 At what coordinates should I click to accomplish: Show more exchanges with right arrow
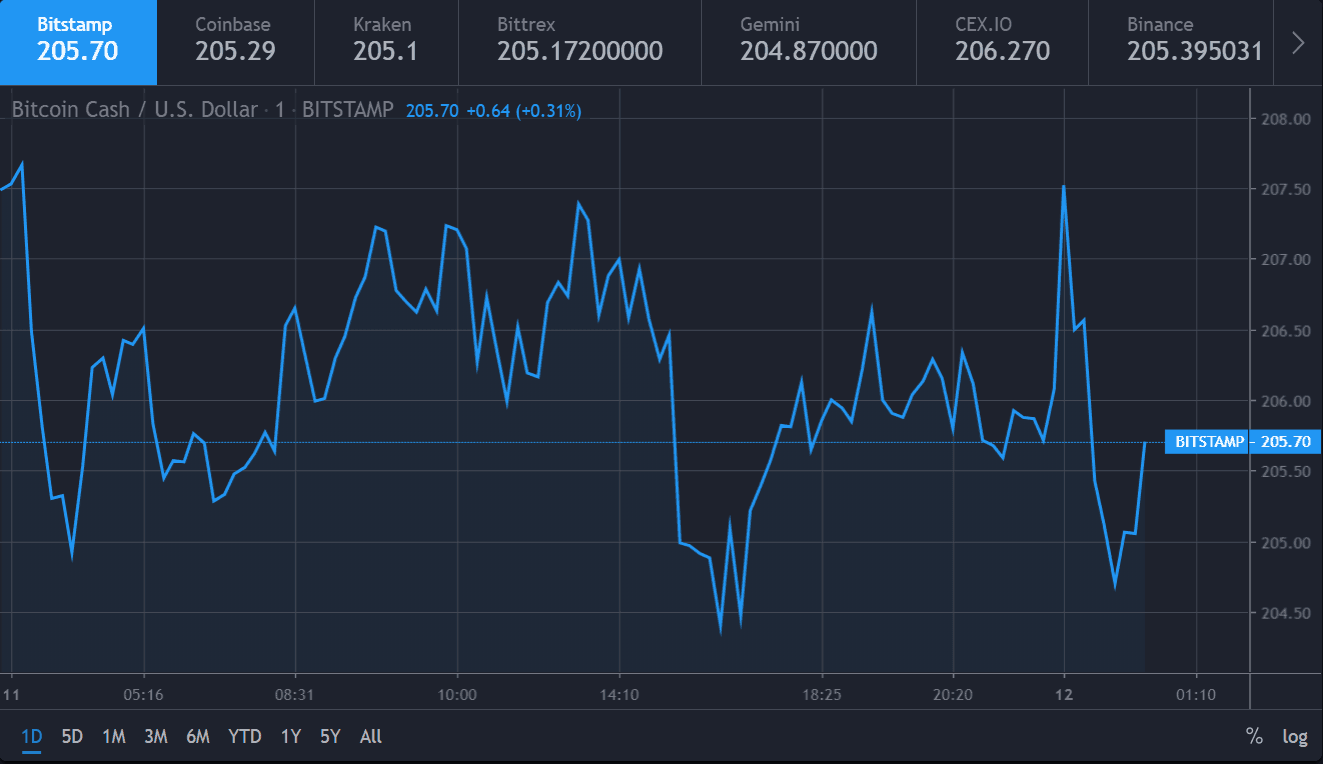point(1298,42)
